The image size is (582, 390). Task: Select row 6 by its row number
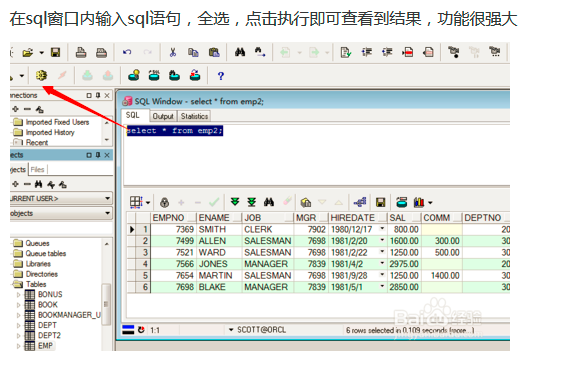tap(143, 287)
